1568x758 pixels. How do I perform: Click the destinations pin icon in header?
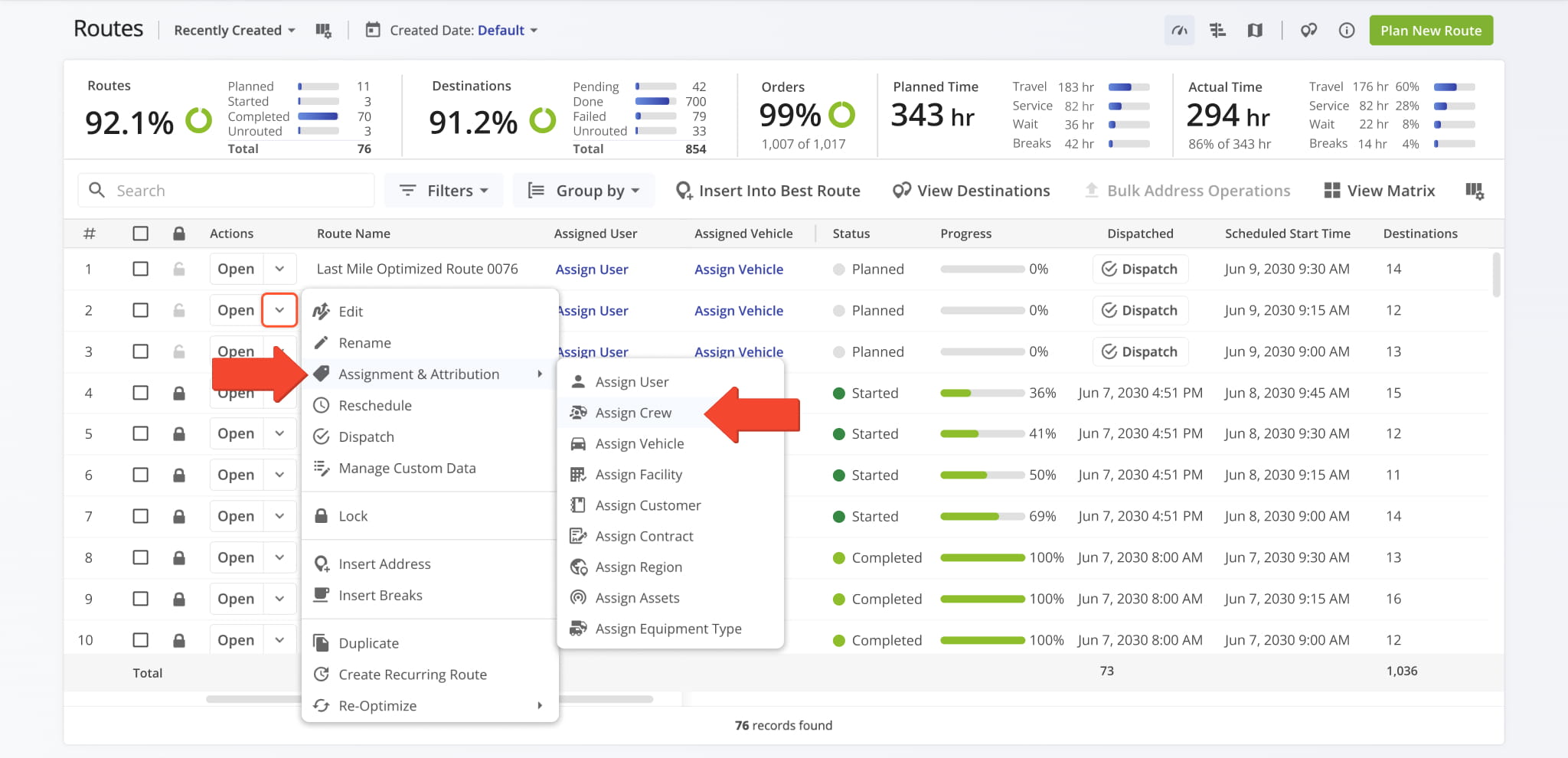[x=1308, y=31]
